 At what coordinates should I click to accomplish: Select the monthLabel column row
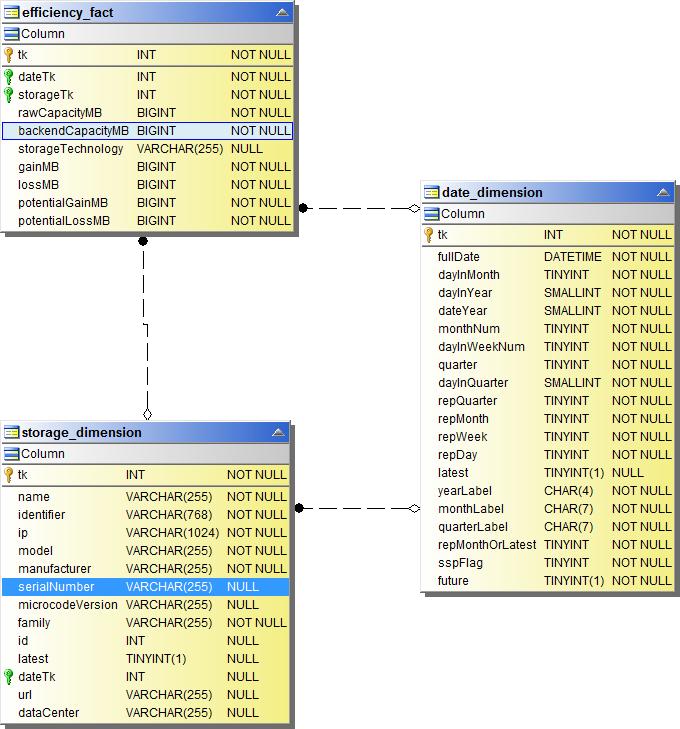tap(548, 509)
